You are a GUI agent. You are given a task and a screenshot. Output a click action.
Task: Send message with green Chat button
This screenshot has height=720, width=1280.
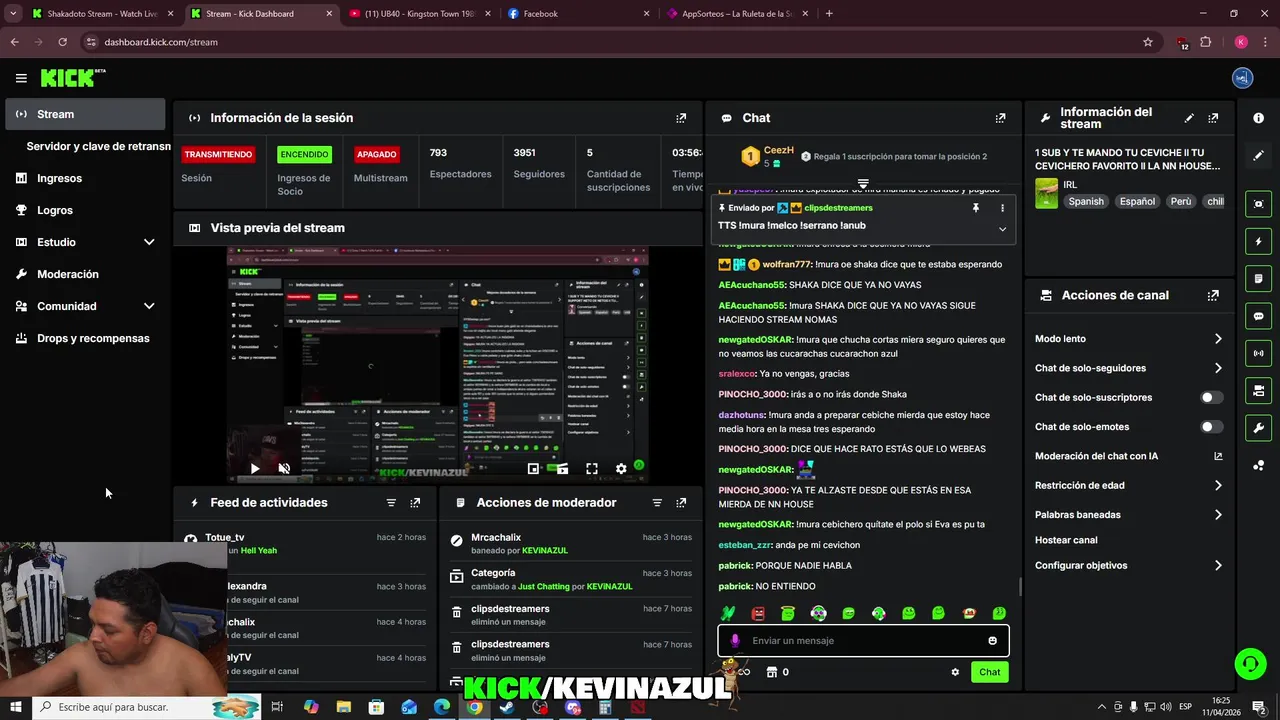989,672
